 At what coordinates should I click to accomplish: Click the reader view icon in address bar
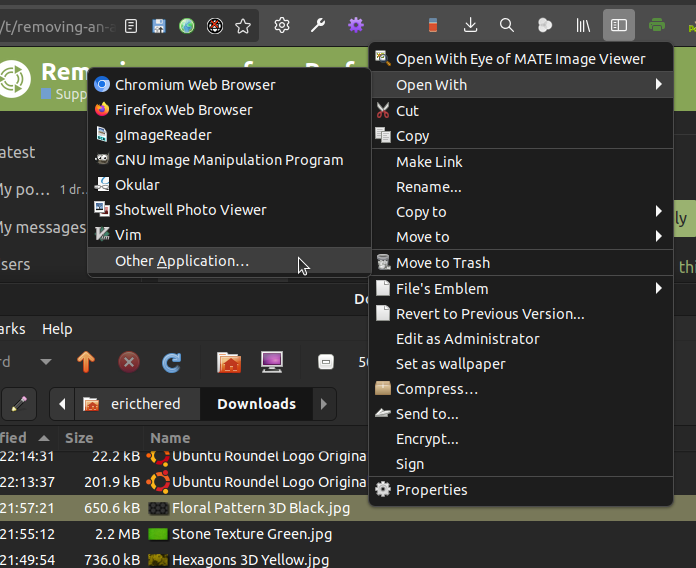click(x=133, y=25)
